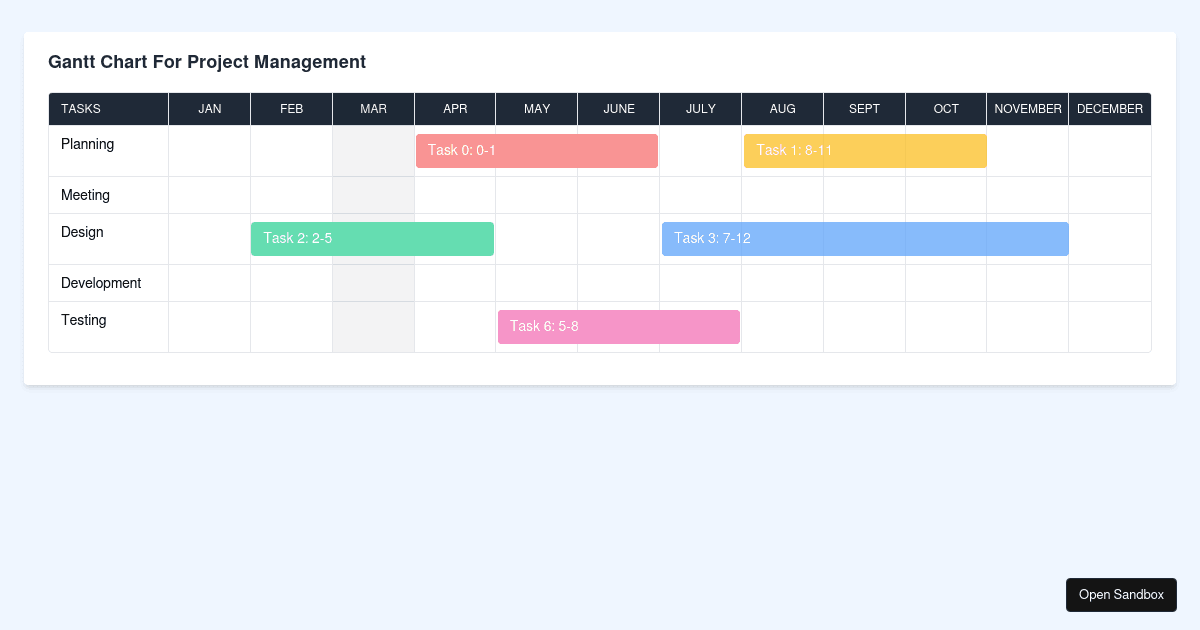Click the Planning row label

point(87,144)
